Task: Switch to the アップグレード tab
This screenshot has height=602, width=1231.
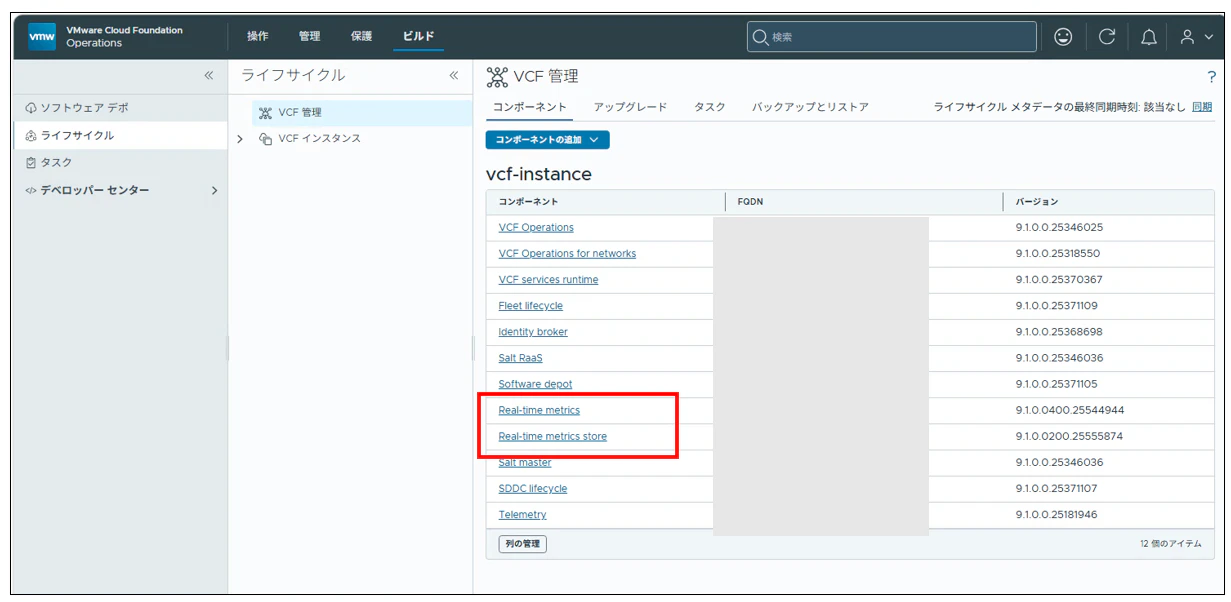Action: (x=630, y=107)
